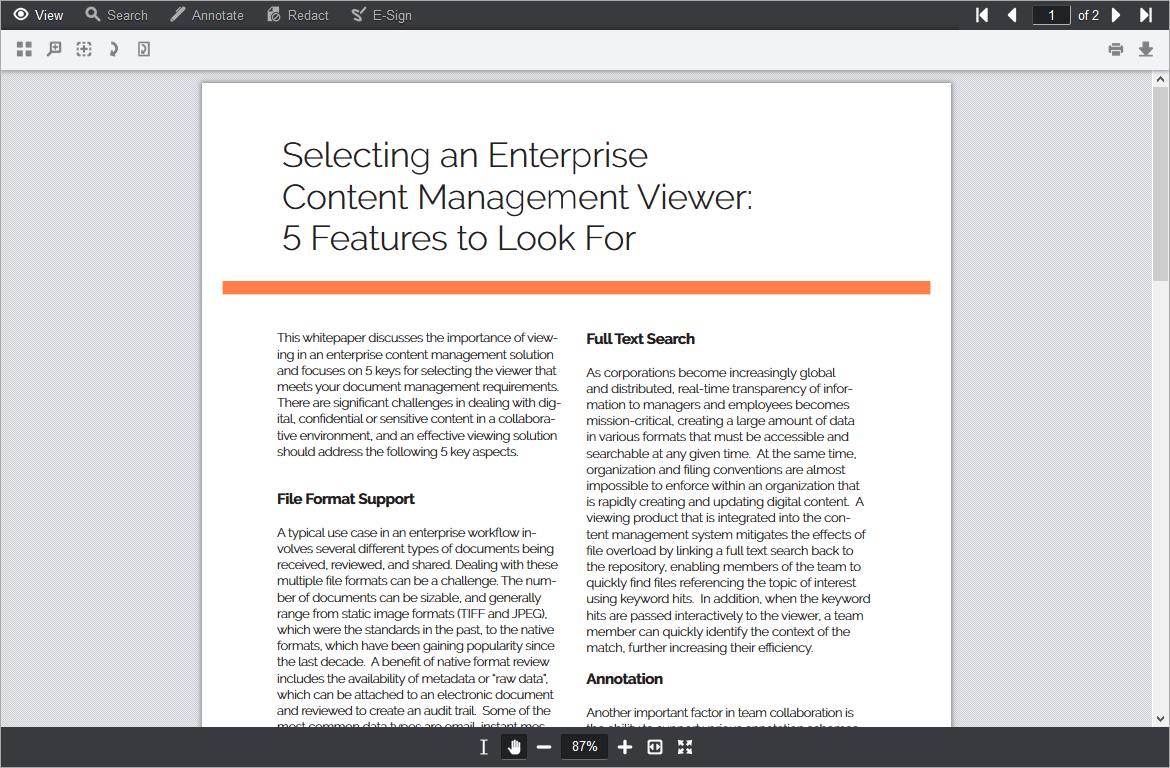
Task: Switch to the Annotate tab
Action: [207, 14]
